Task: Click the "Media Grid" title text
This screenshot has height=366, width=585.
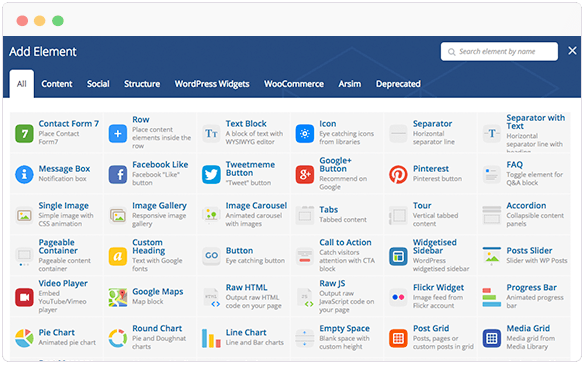Action: pyautogui.click(x=528, y=329)
